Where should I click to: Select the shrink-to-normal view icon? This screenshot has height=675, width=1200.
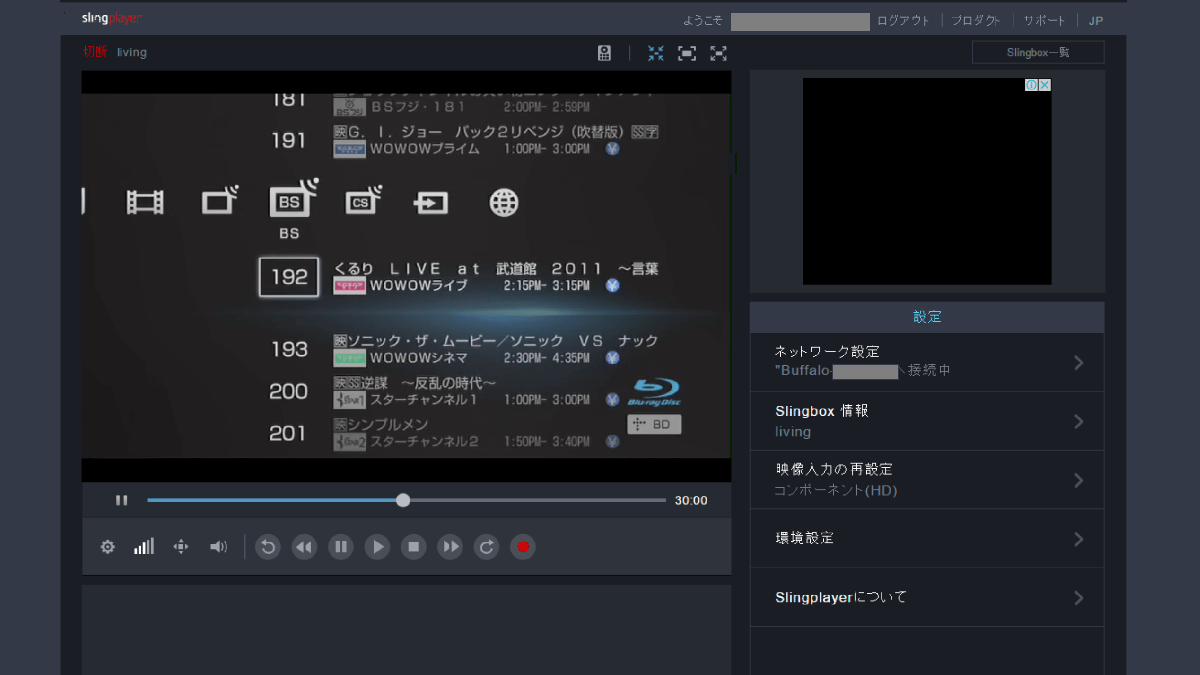656,53
